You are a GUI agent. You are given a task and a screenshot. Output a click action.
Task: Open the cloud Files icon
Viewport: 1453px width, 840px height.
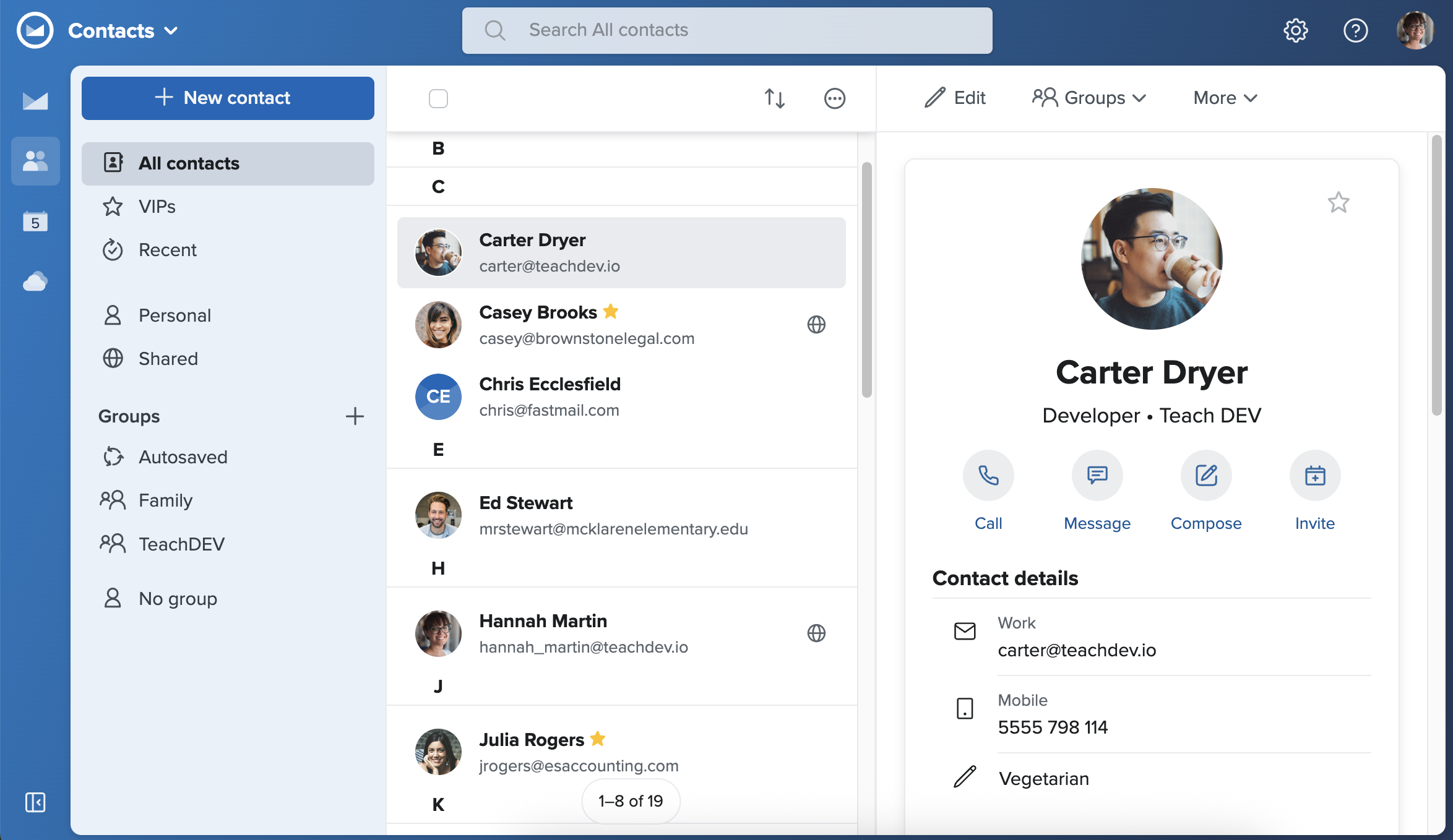pos(35,282)
